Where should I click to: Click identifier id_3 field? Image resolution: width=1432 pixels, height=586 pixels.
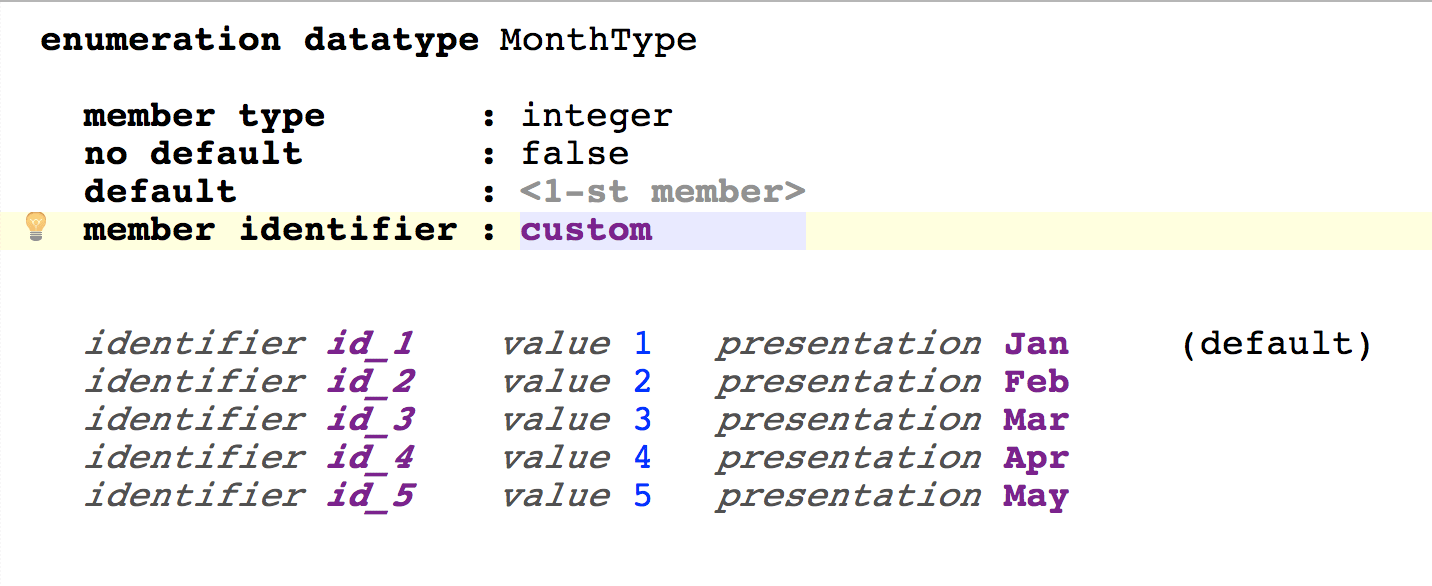[370, 421]
